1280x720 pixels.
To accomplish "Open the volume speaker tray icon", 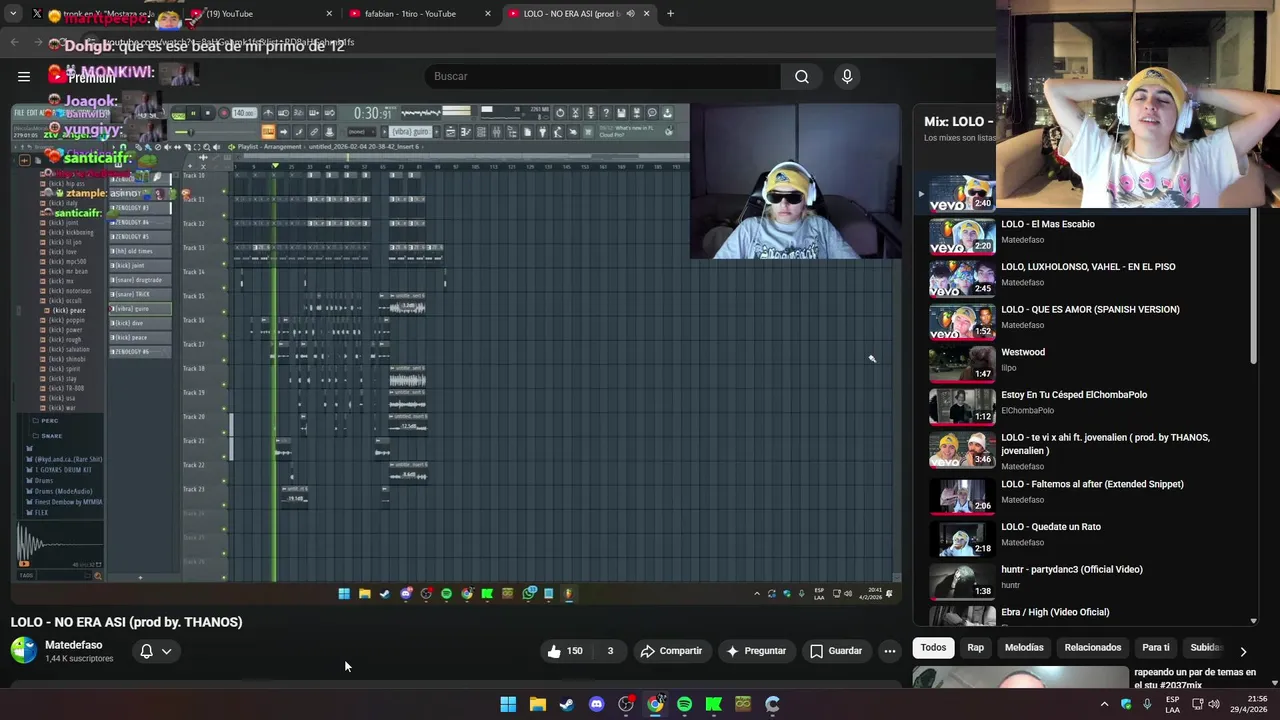I will pos(1214,704).
